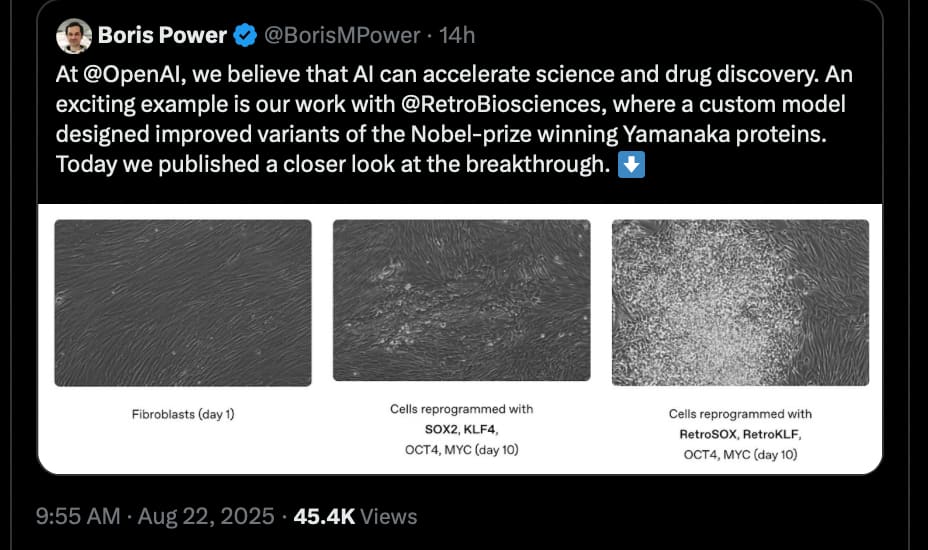928x550 pixels.
Task: Click the bold 'RetroSOX, RetroKLF,' caption text
Action: click(x=740, y=434)
